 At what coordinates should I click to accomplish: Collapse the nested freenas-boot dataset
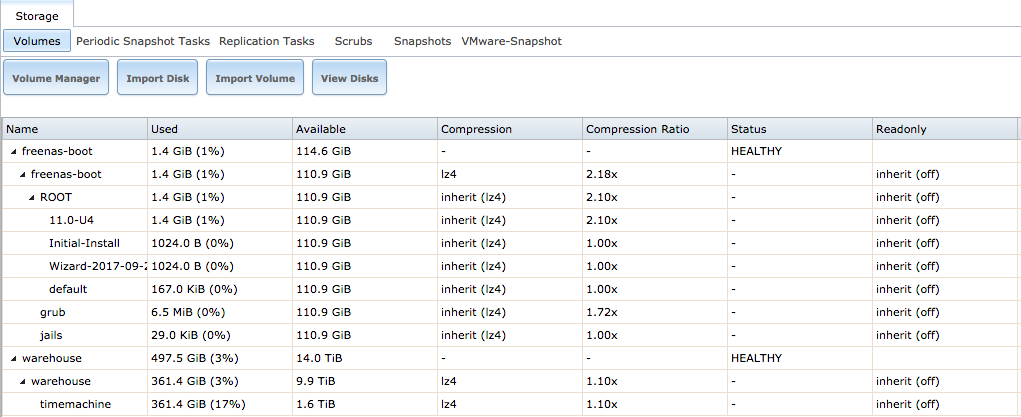click(23, 175)
